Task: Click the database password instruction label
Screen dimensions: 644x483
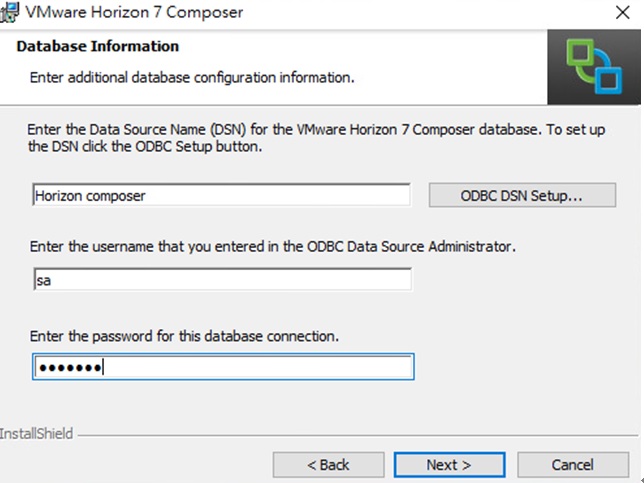Action: click(x=184, y=336)
